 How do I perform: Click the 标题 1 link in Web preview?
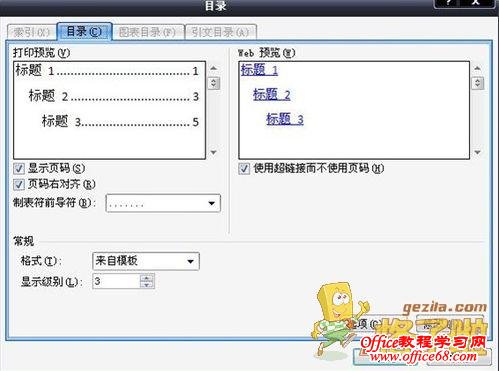[259, 70]
